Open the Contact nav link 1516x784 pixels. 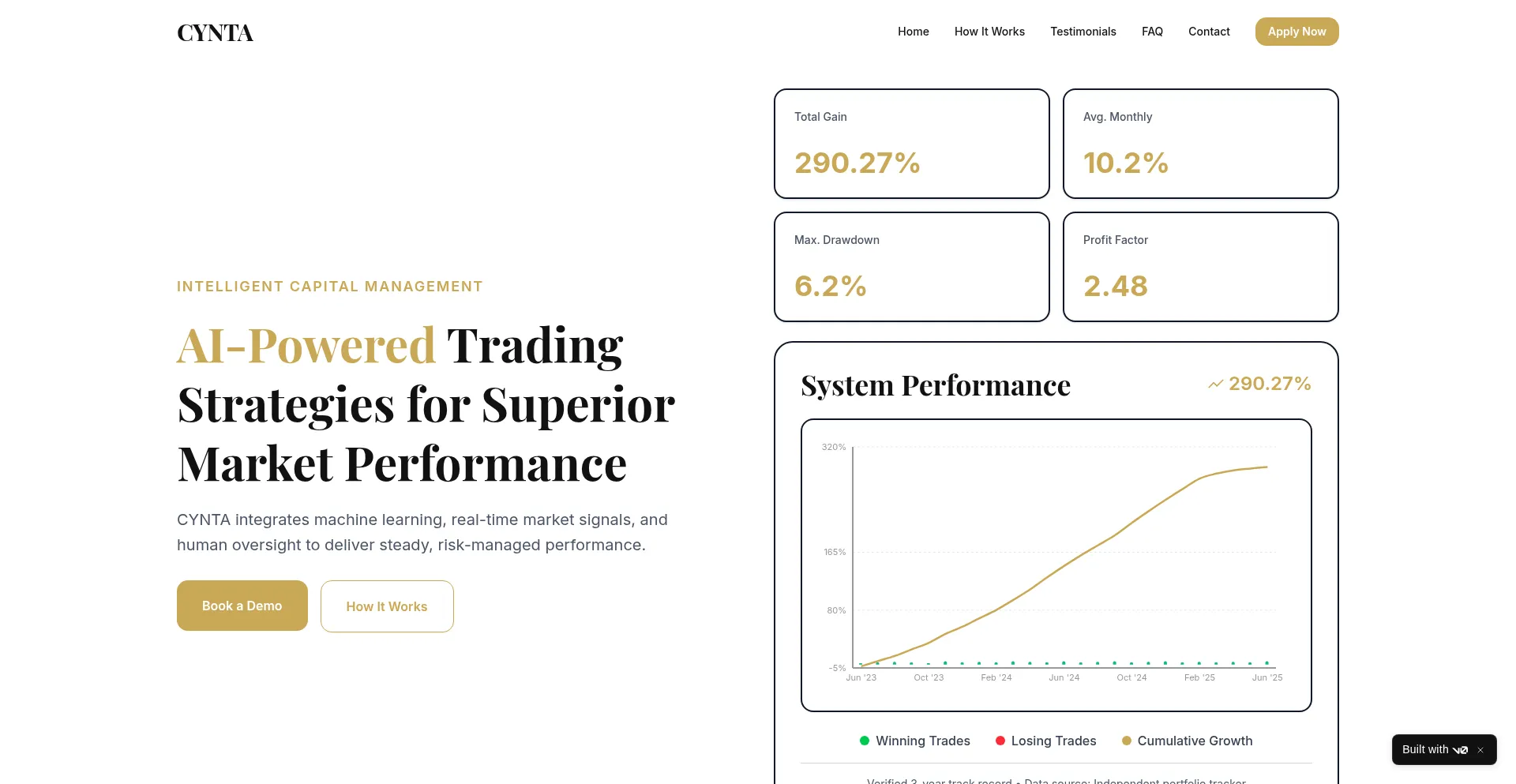tap(1209, 32)
